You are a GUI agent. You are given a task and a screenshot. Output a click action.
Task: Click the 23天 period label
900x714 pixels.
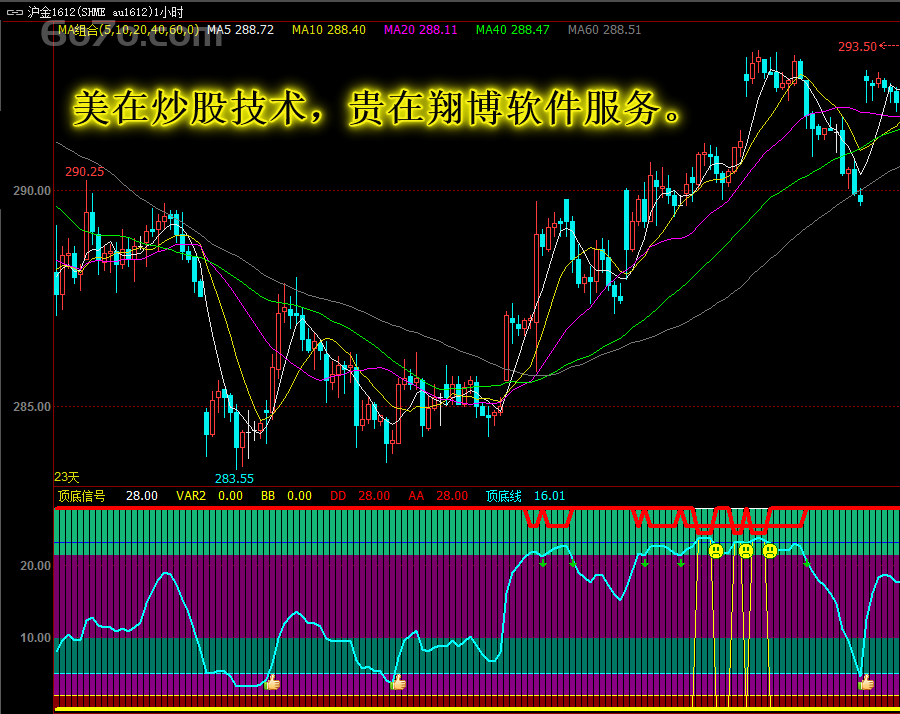point(67,477)
